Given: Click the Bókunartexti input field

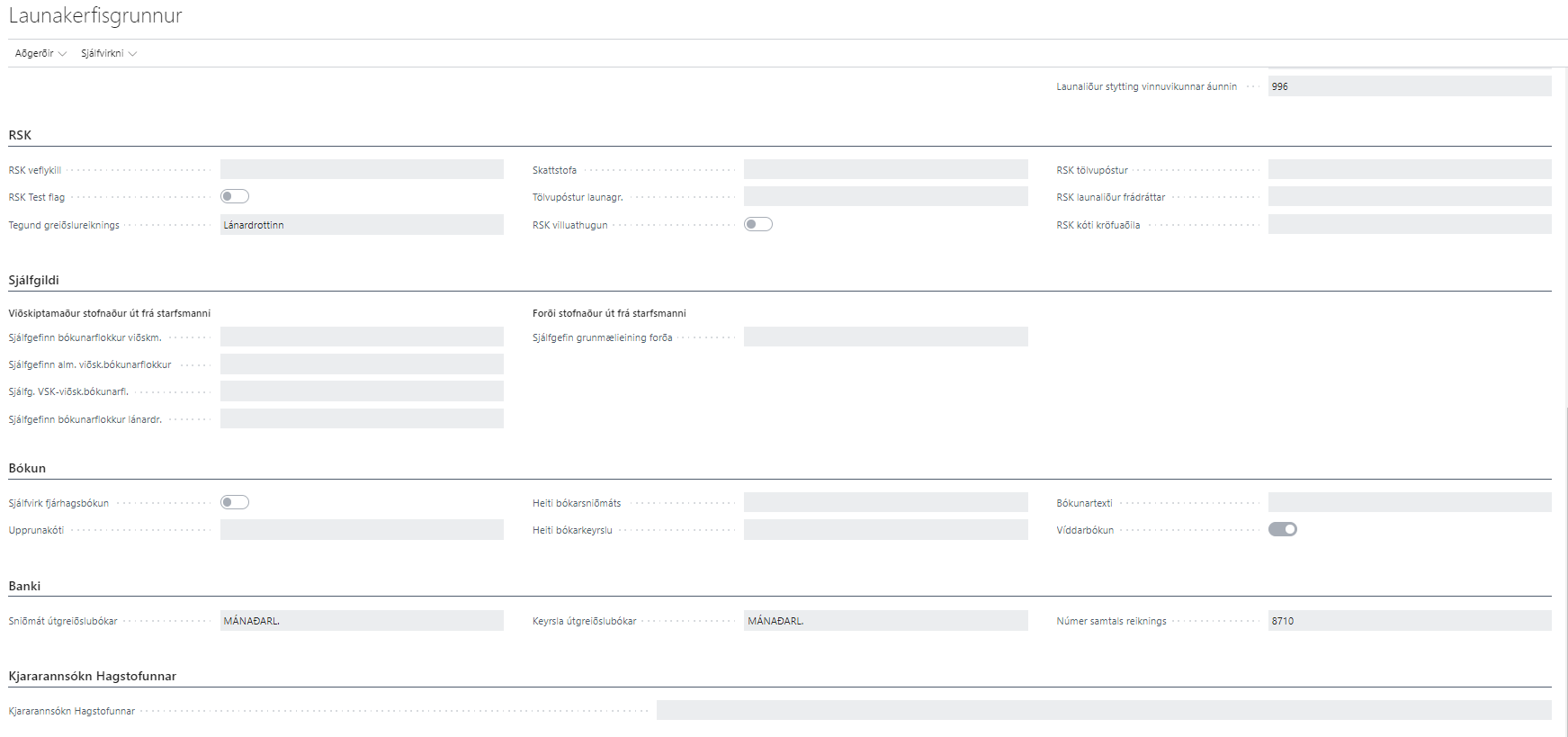Looking at the screenshot, I should tap(1409, 503).
